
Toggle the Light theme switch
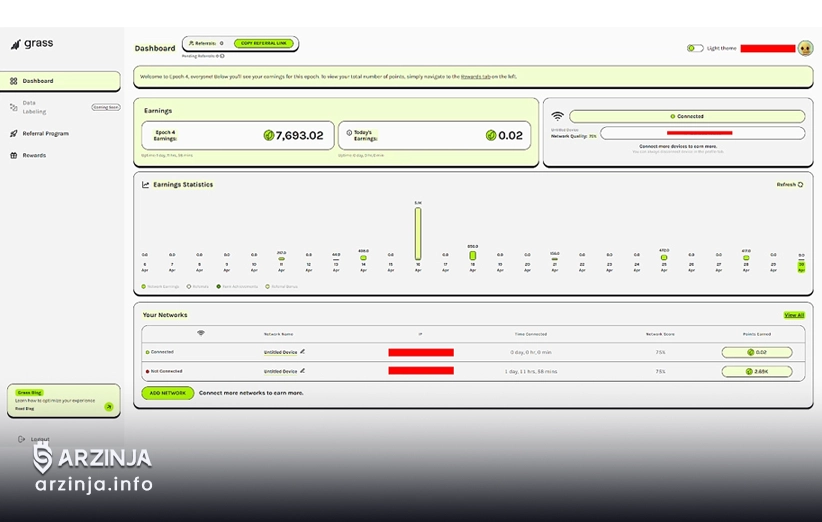(x=694, y=48)
